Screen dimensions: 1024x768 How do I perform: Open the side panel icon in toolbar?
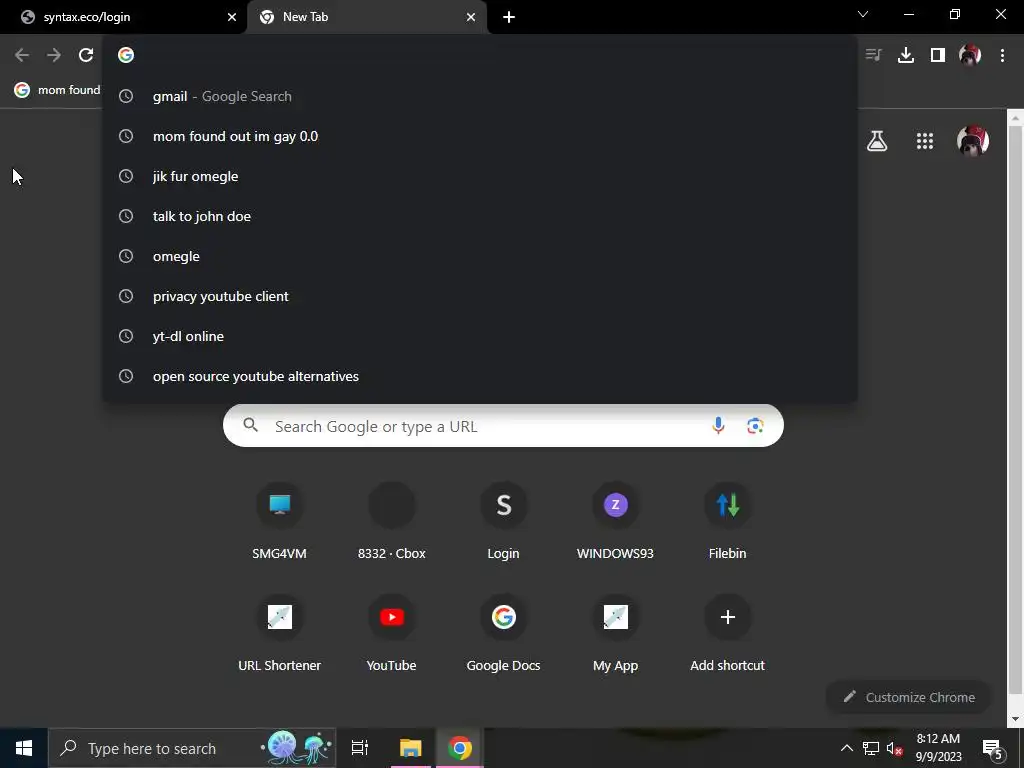(x=937, y=55)
